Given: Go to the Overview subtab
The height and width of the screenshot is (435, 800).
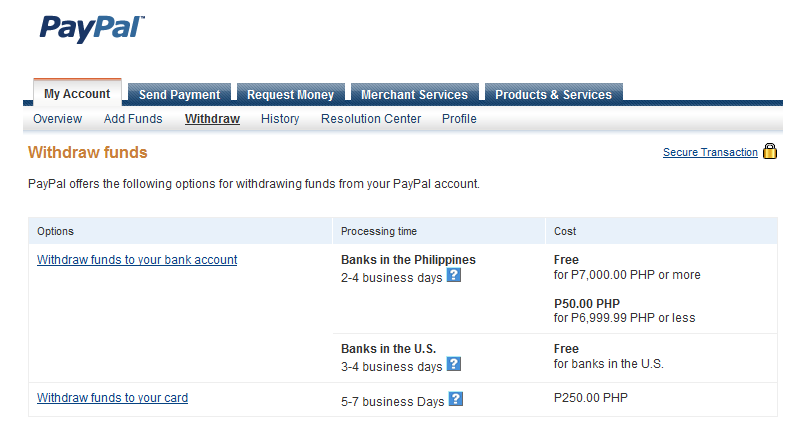Looking at the screenshot, I should tap(57, 119).
